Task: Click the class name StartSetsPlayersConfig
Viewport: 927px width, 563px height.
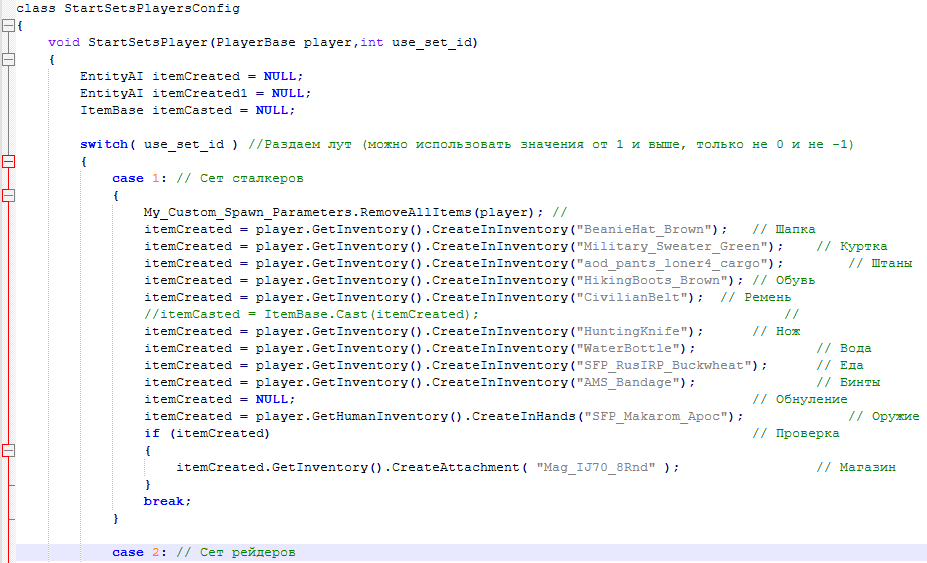Action: coord(152,8)
